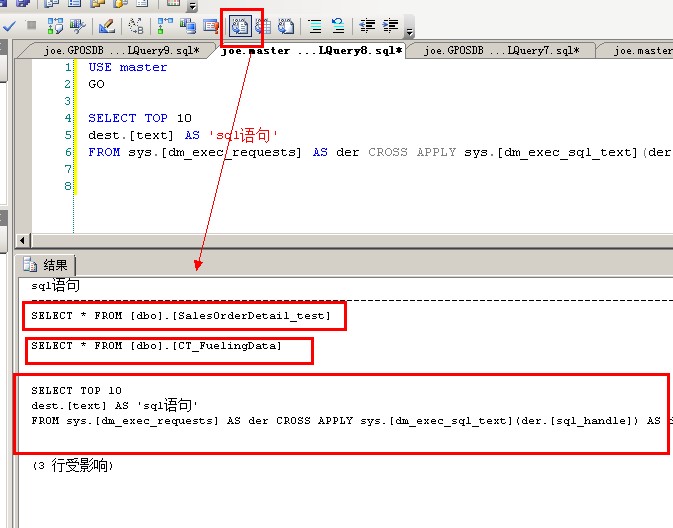Click the 'USE master' code line
The image size is (673, 528).
[127, 67]
